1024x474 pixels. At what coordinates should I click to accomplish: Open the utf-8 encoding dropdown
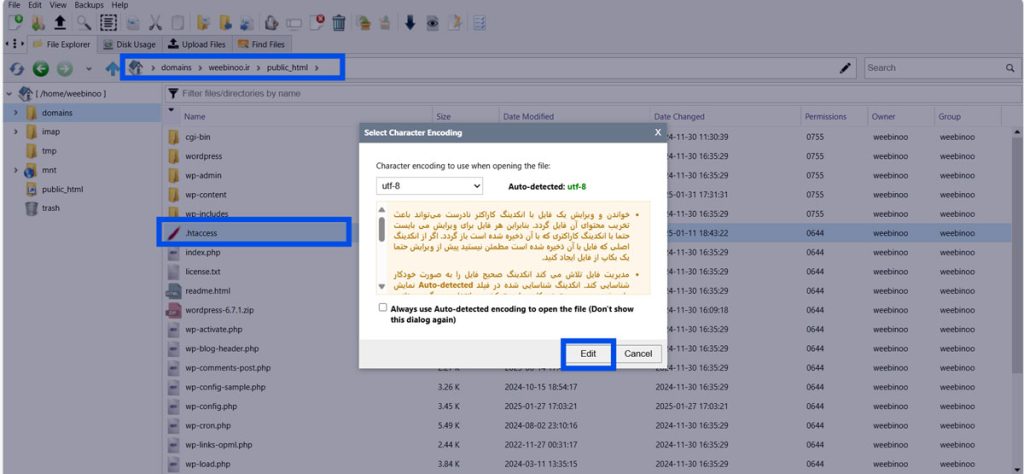point(429,186)
